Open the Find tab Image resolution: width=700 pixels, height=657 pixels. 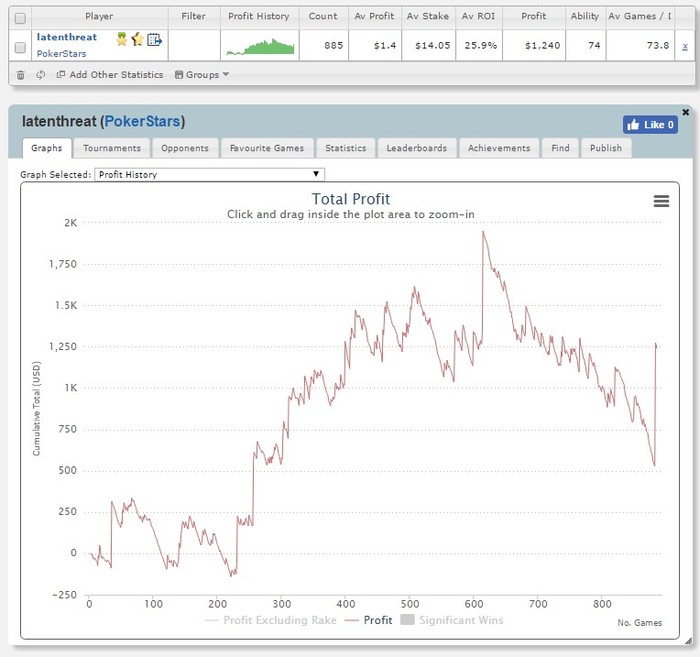(x=560, y=148)
